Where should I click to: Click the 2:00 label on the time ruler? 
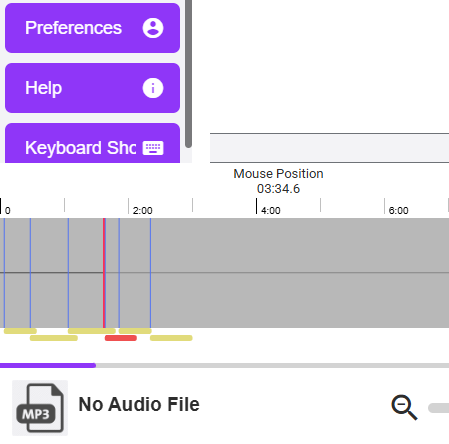click(142, 211)
